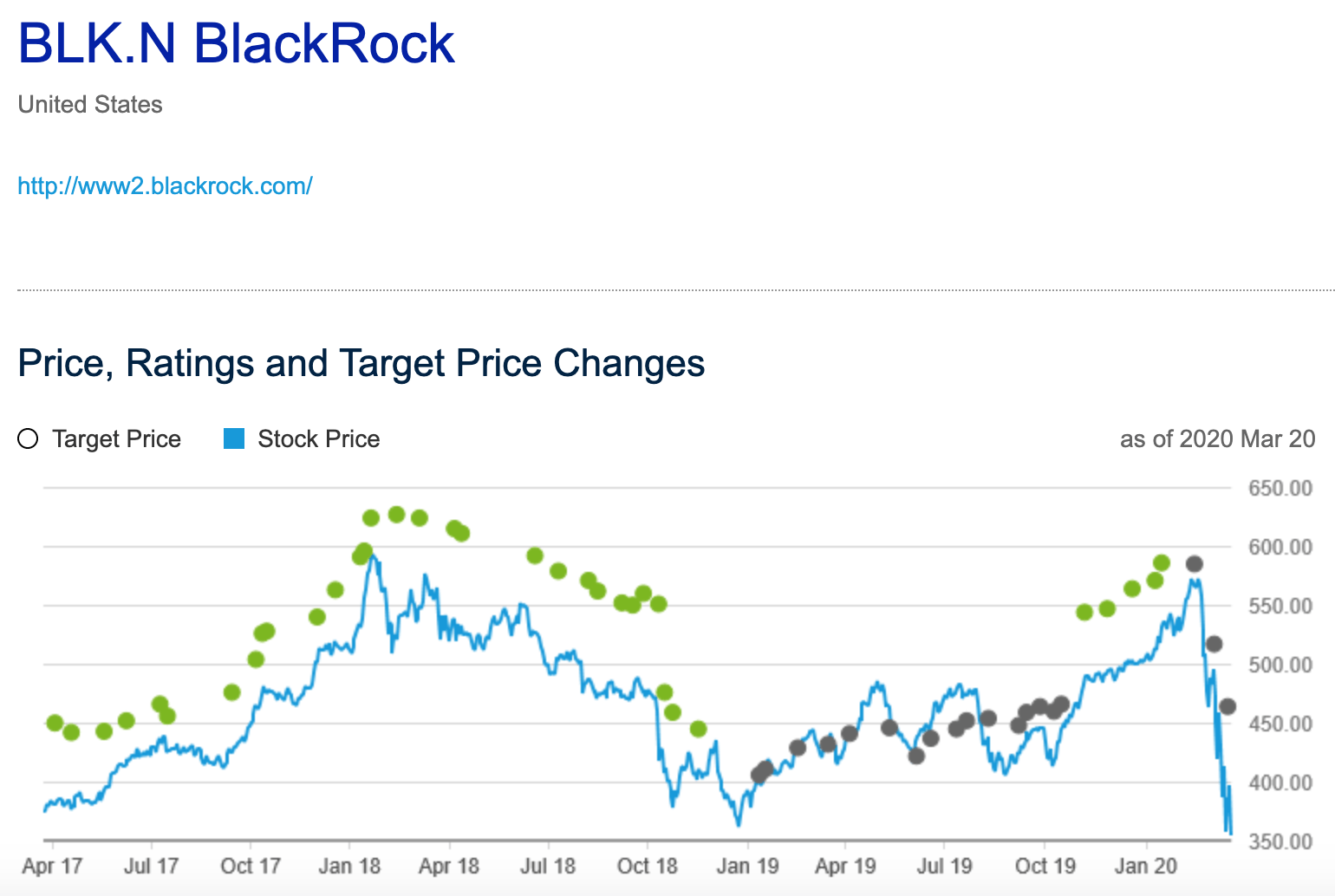The image size is (1335, 896).
Task: Click the "Jul 18" x-axis label
Action: point(548,866)
